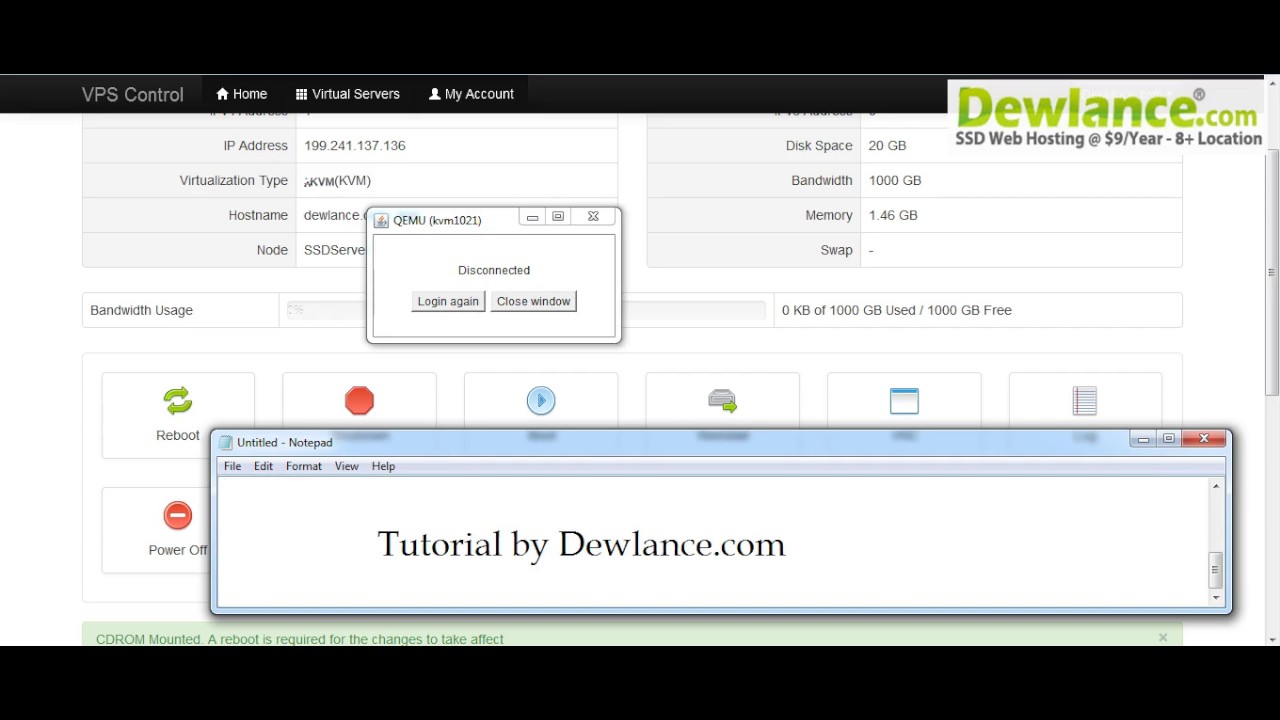The height and width of the screenshot is (720, 1280).
Task: Click the Java icon in QEMU title bar
Action: pyautogui.click(x=381, y=221)
